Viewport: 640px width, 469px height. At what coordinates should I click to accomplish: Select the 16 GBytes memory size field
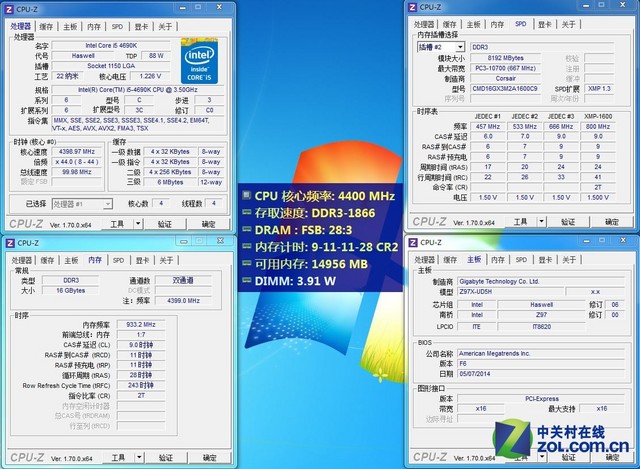71,291
